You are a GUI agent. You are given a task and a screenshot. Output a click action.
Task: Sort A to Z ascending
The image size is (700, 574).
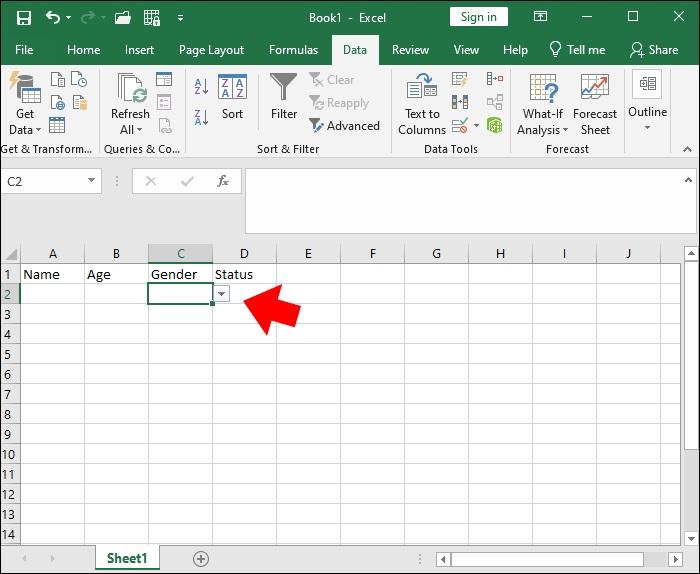[x=201, y=87]
